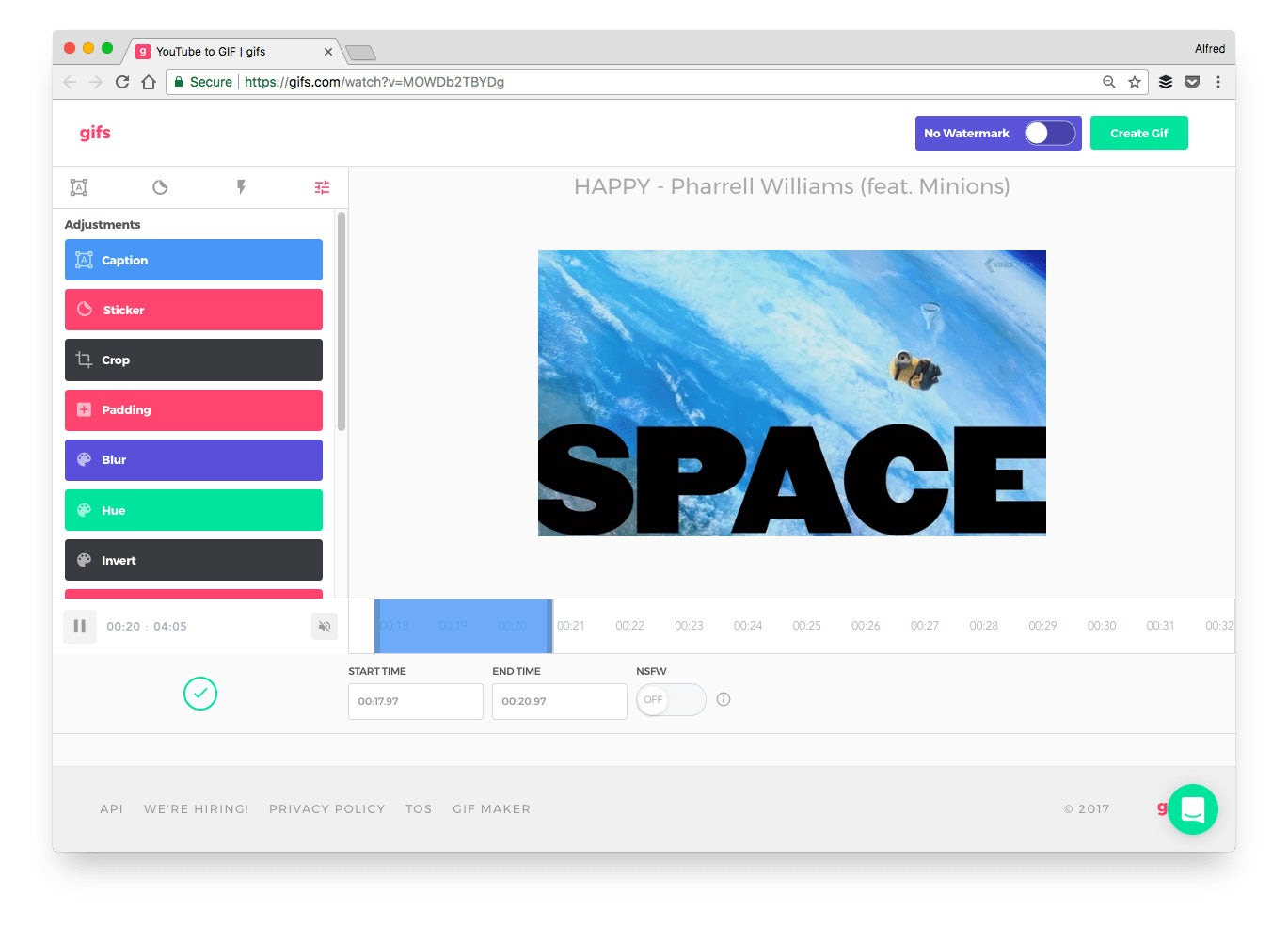The height and width of the screenshot is (927, 1288).
Task: Click the browser back arrow
Action: pyautogui.click(x=70, y=82)
